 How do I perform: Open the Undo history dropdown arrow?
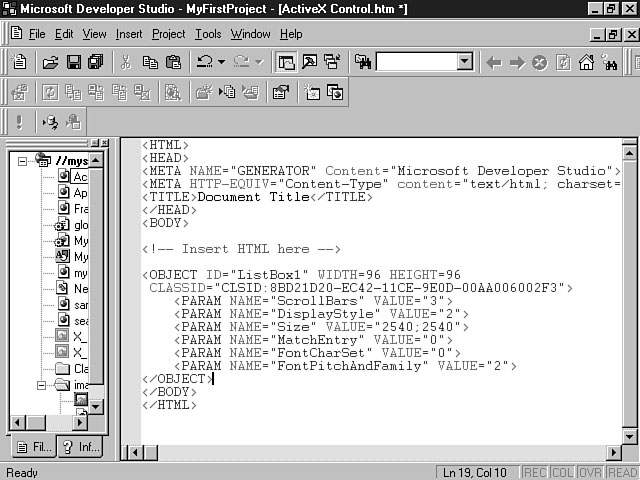pos(220,62)
